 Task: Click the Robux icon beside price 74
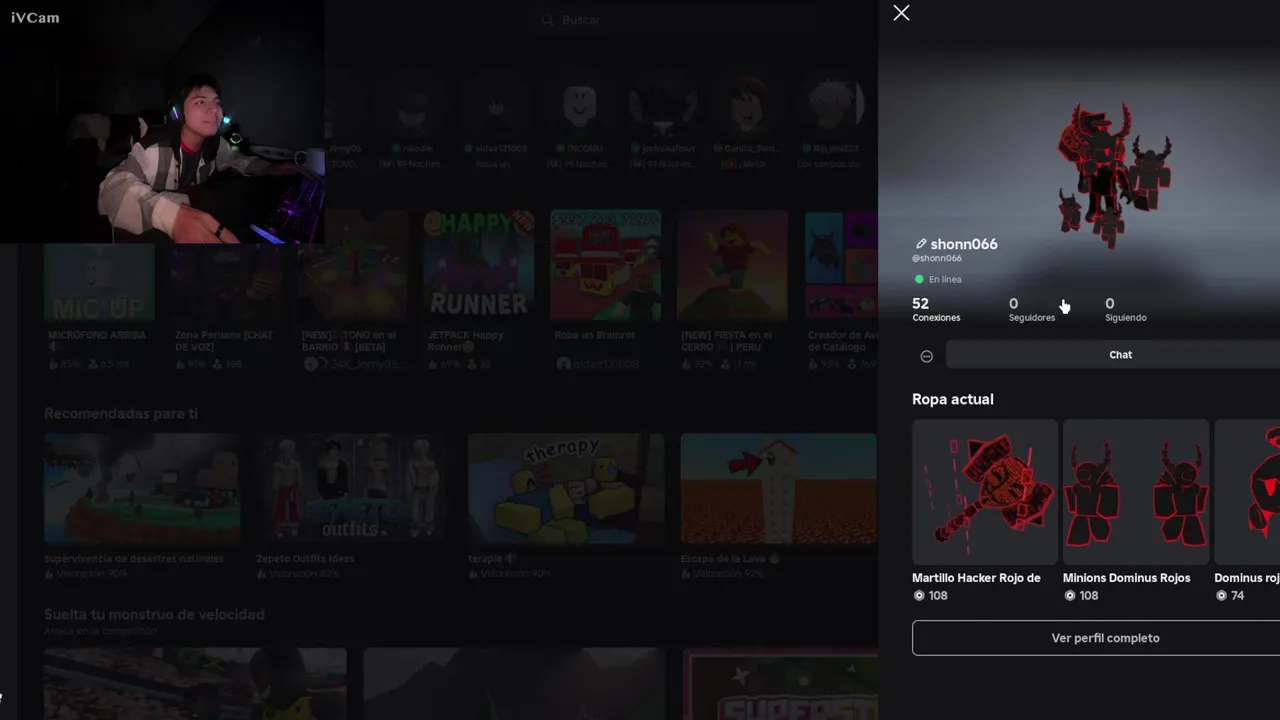[x=1221, y=596]
